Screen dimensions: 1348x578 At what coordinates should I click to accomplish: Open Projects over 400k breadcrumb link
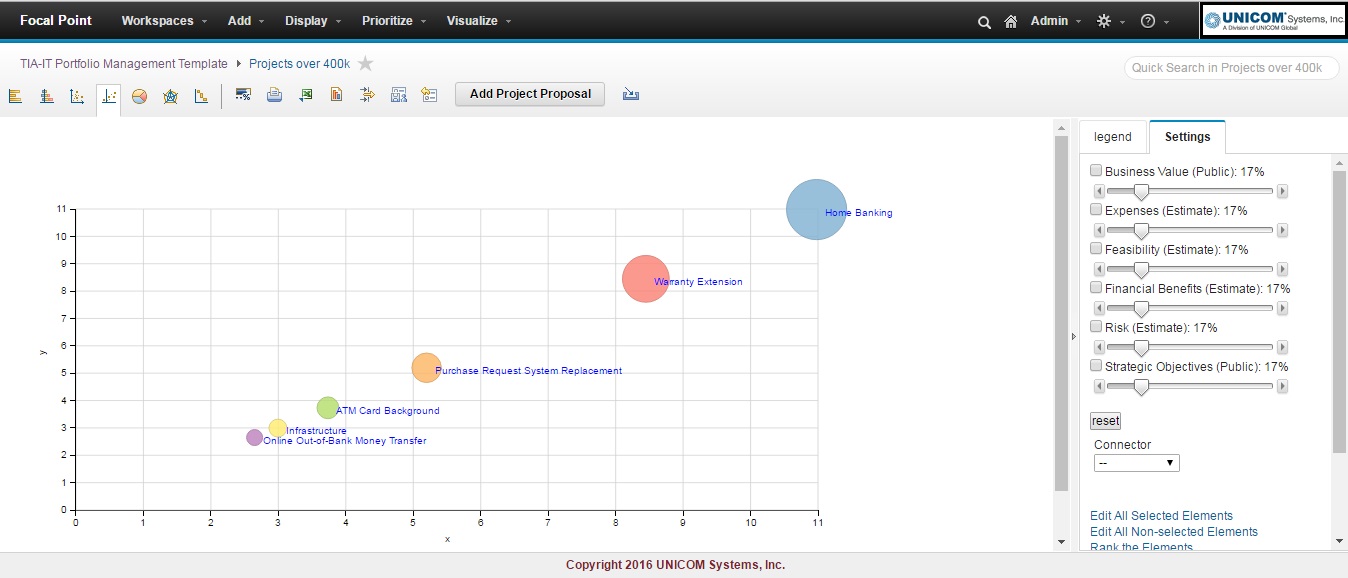[299, 64]
